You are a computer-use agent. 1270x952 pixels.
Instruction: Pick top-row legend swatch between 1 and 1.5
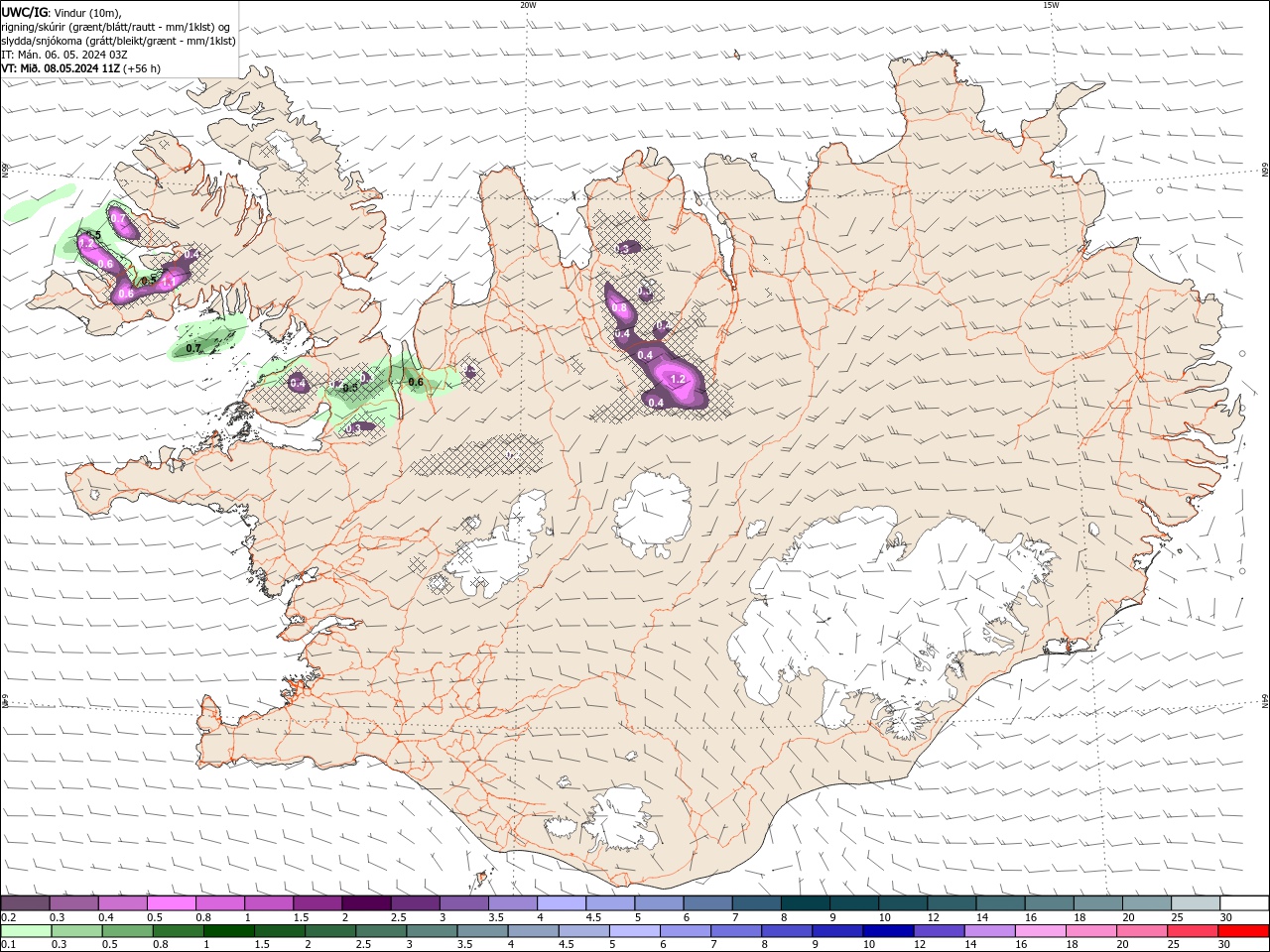click(x=269, y=902)
